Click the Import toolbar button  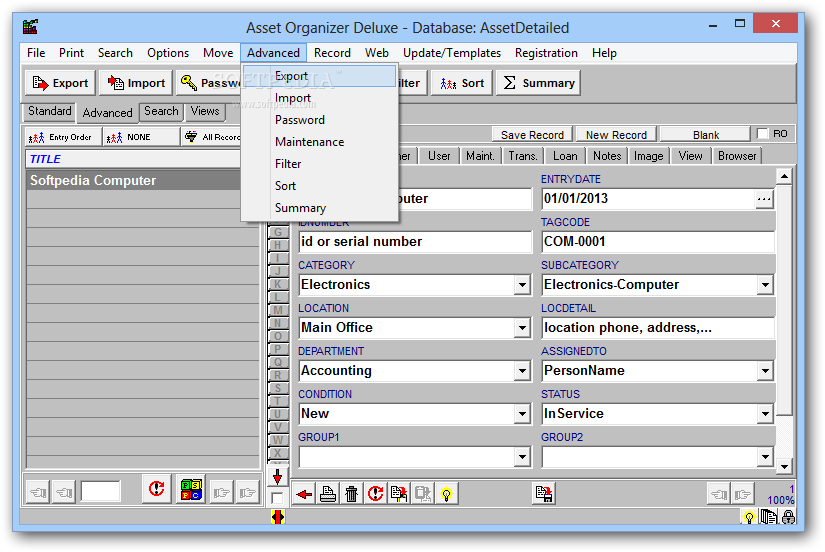click(x=136, y=83)
